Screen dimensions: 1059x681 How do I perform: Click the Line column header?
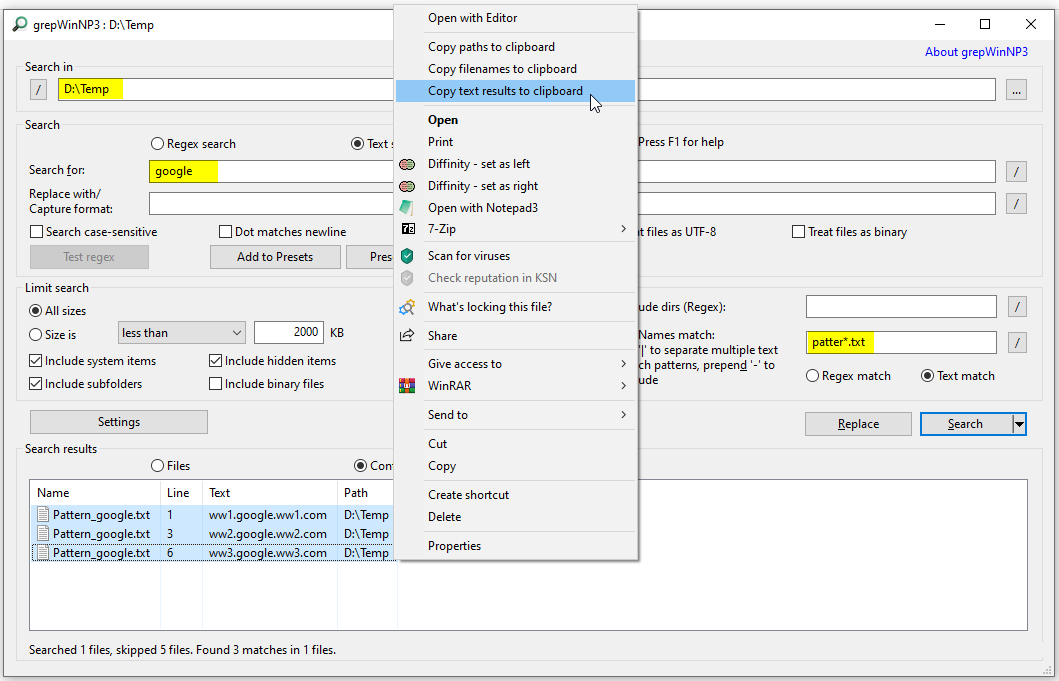pos(181,493)
